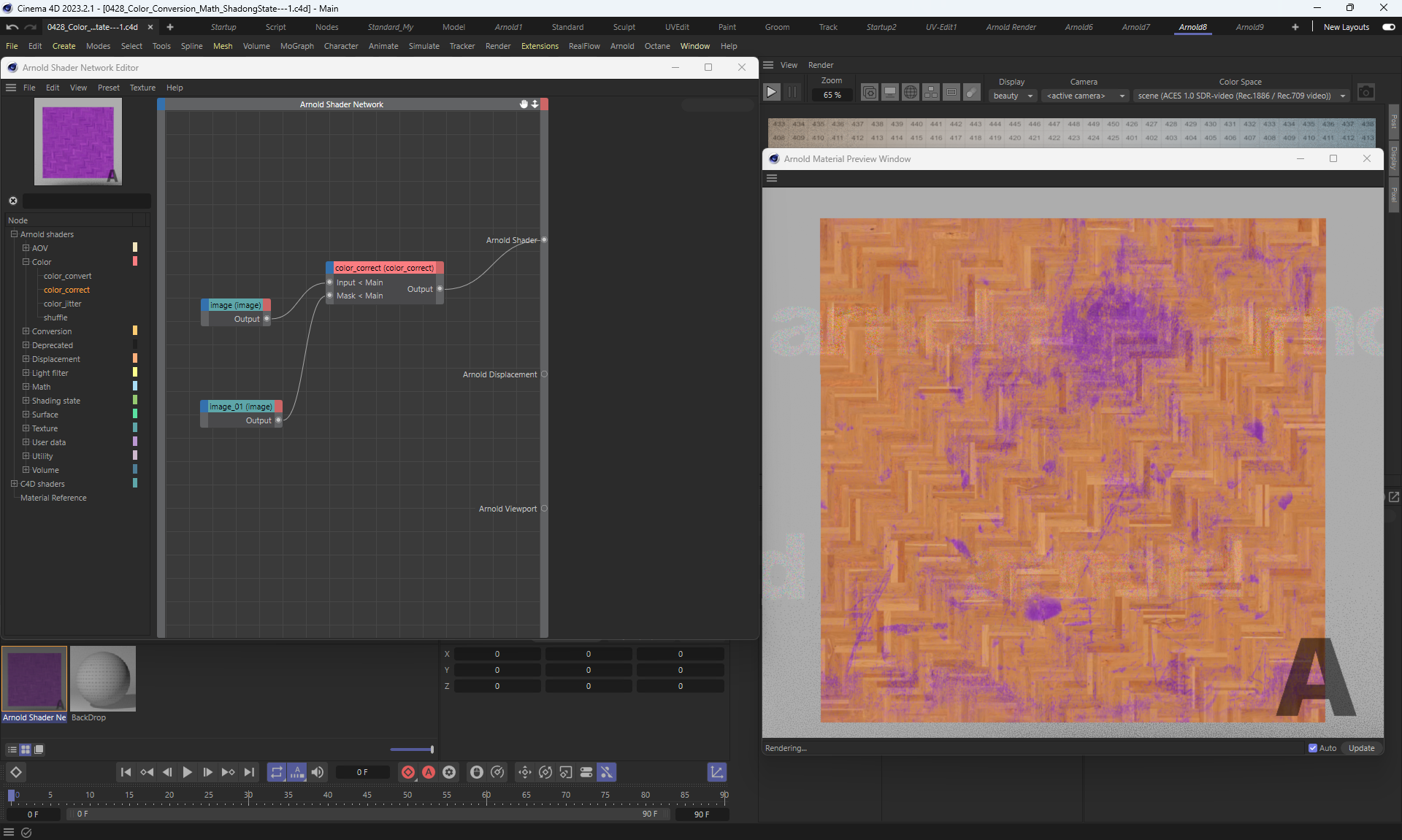Start IPR render with play icon
Screen dimensions: 1402x840
771,92
